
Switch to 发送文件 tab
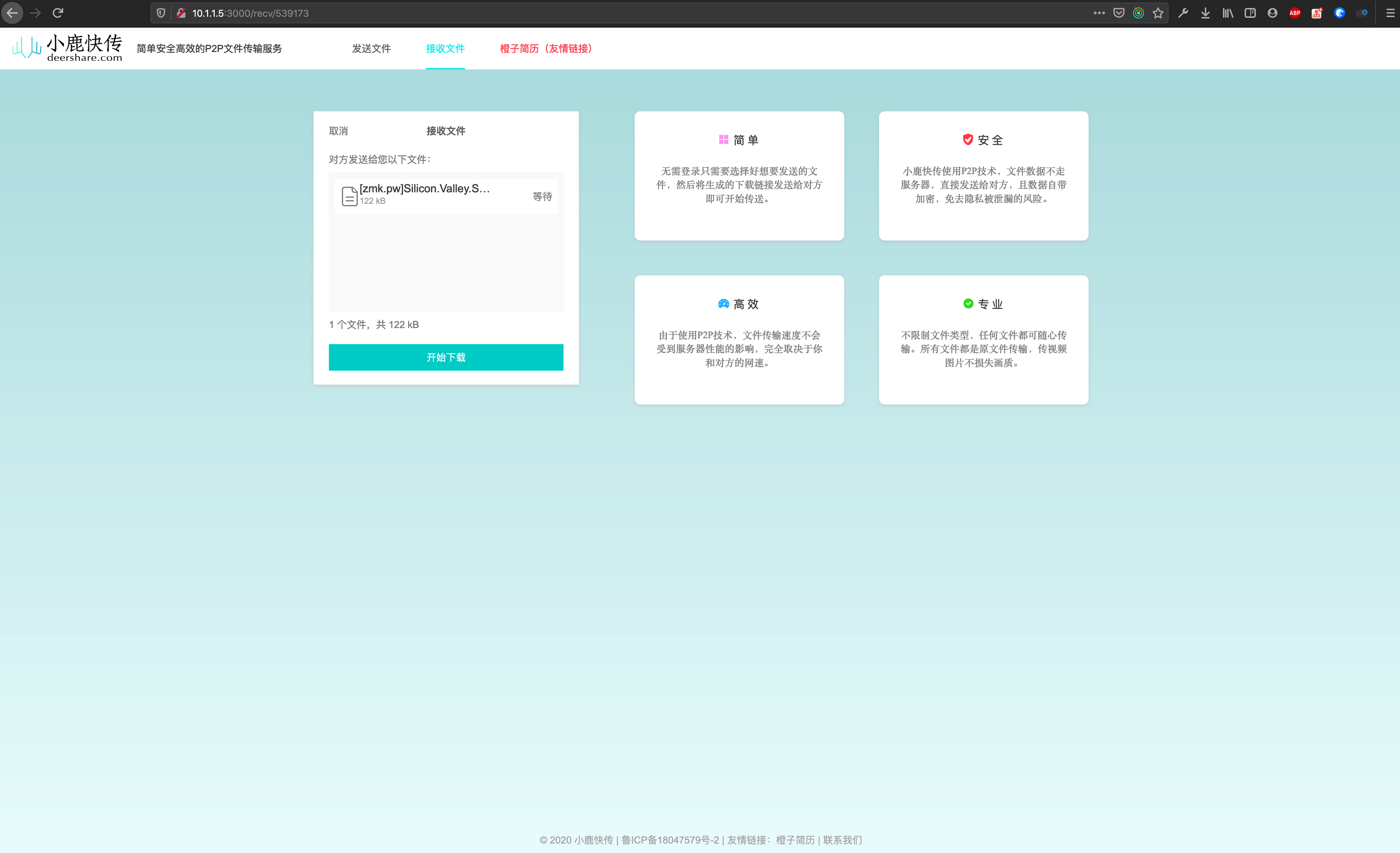[371, 48]
